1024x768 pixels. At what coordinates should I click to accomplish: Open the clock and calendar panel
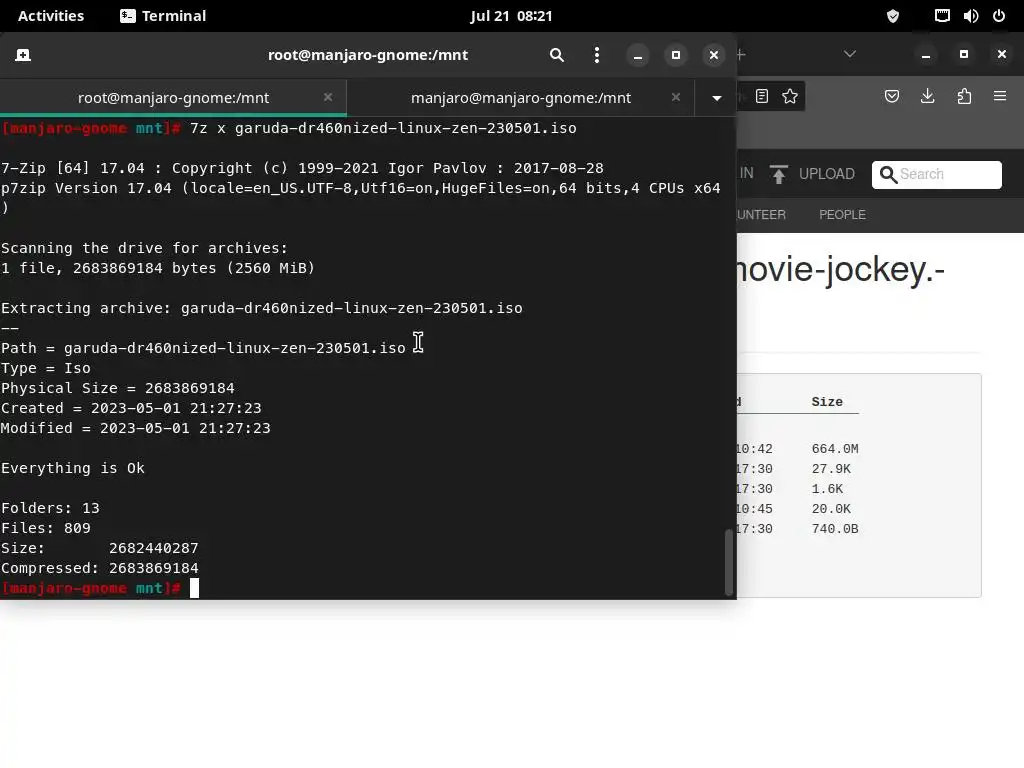click(511, 16)
